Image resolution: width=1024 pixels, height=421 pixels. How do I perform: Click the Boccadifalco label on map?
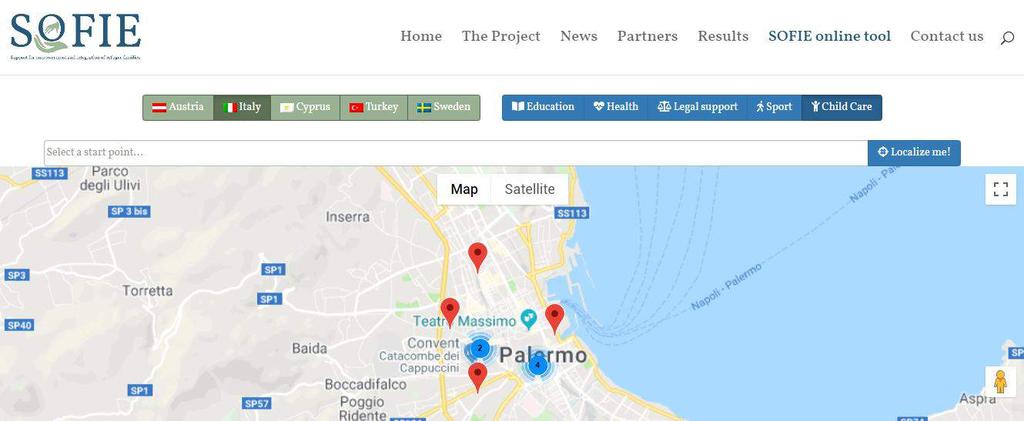[x=366, y=385]
